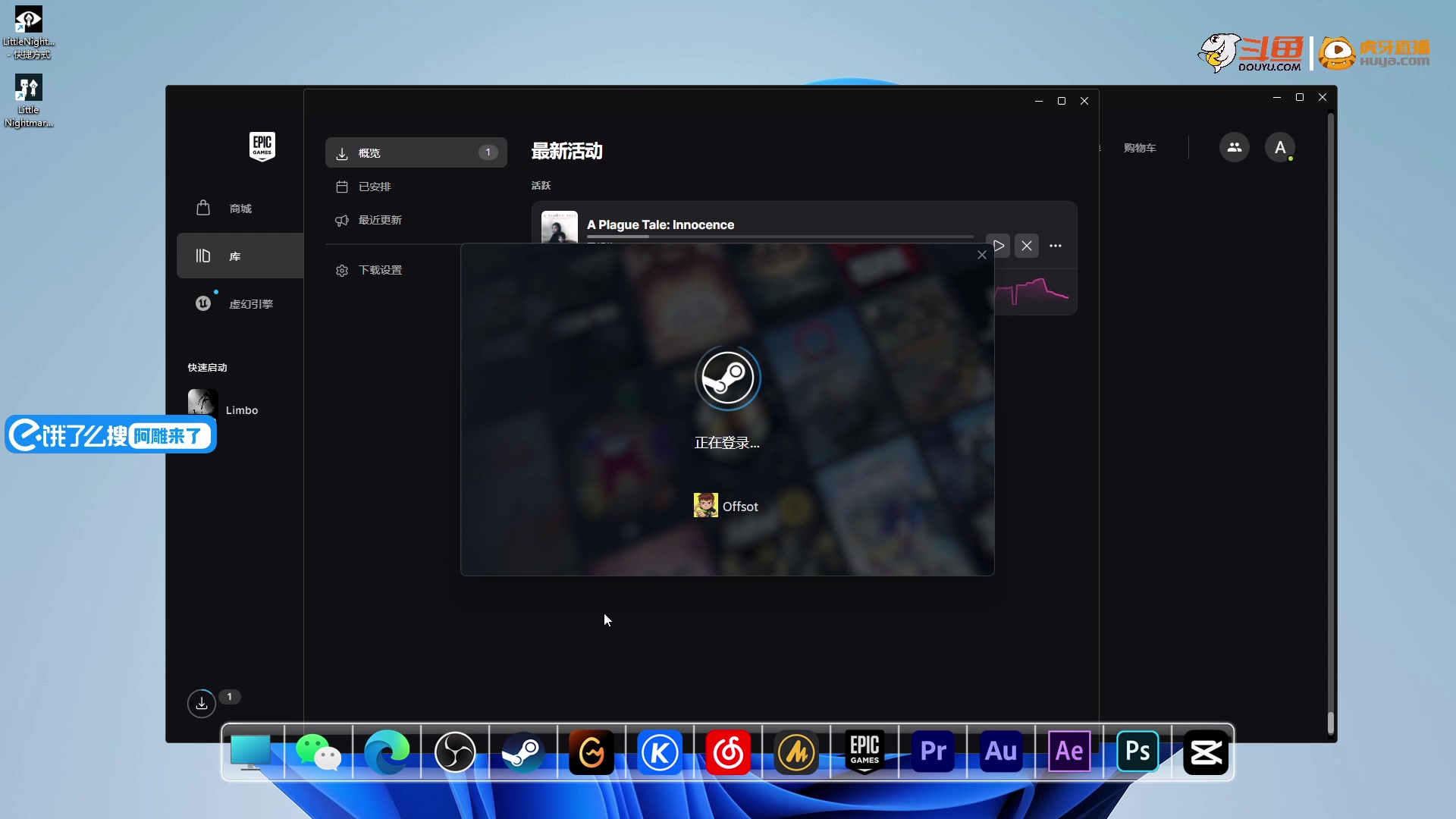Screen dimensions: 1456x819
Task: Open the friends list icon
Action: click(x=1235, y=147)
